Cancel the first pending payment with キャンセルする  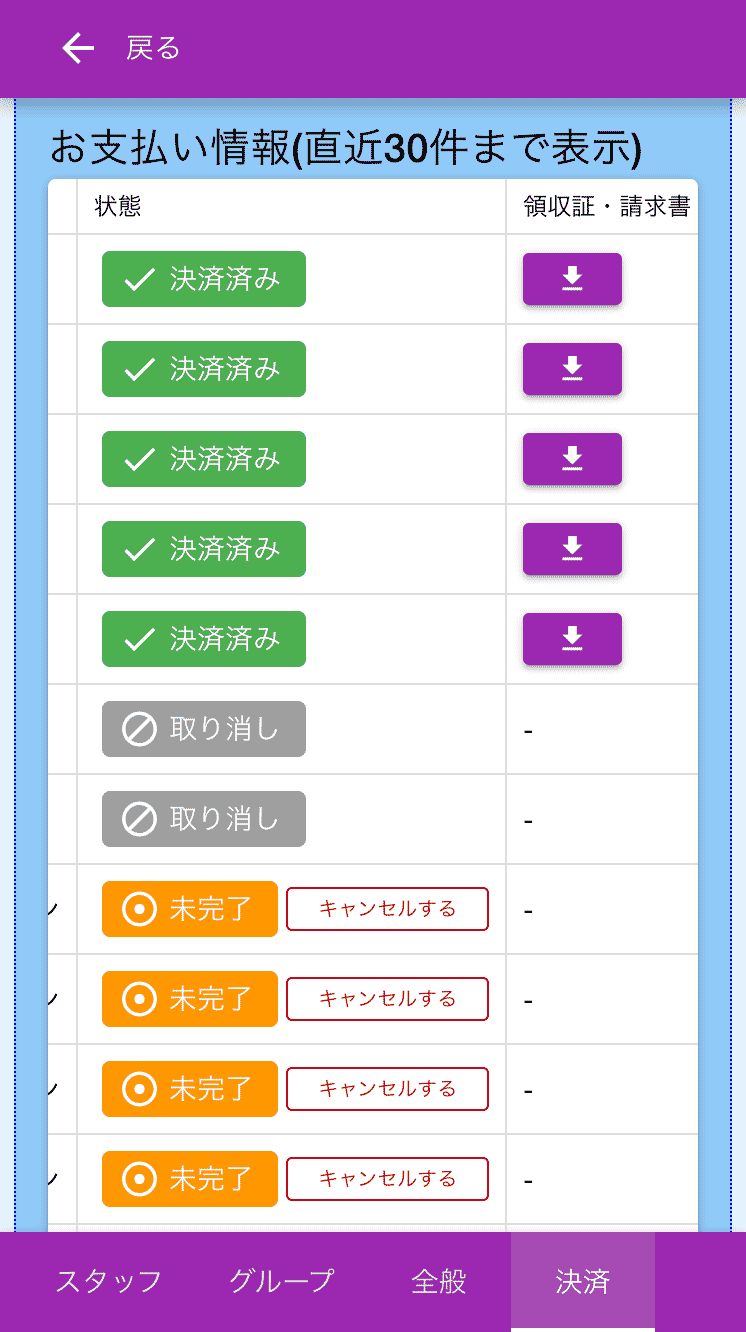[387, 909]
